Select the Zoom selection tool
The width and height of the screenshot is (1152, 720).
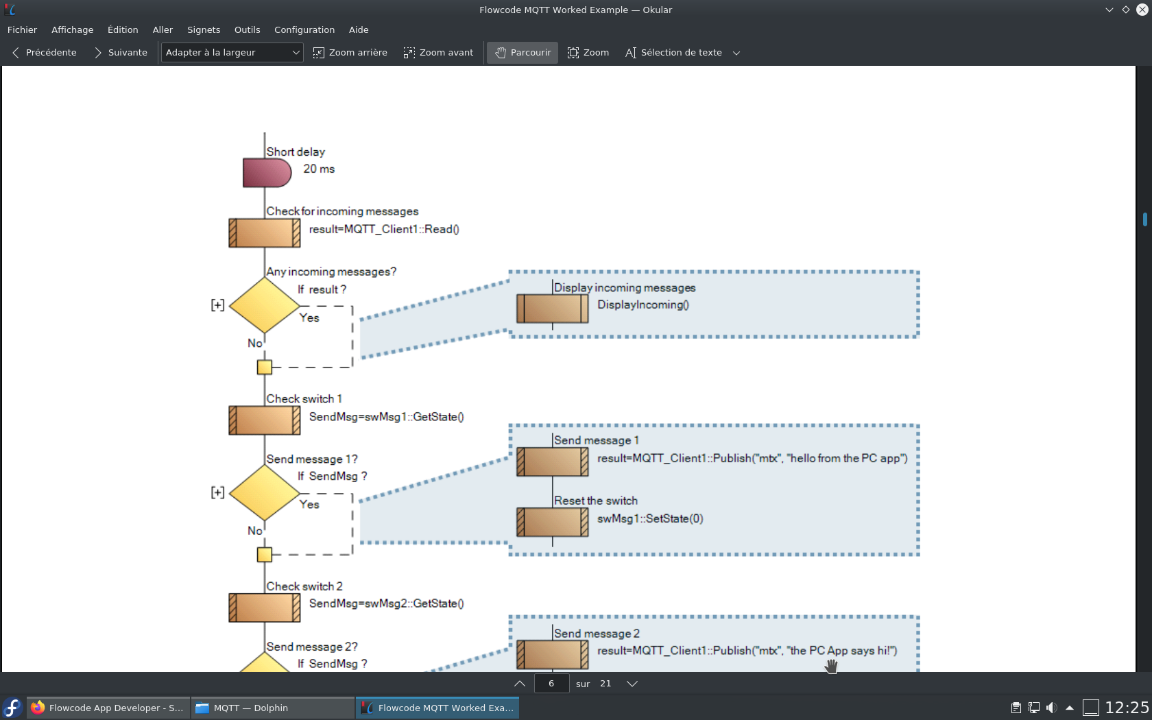[587, 52]
